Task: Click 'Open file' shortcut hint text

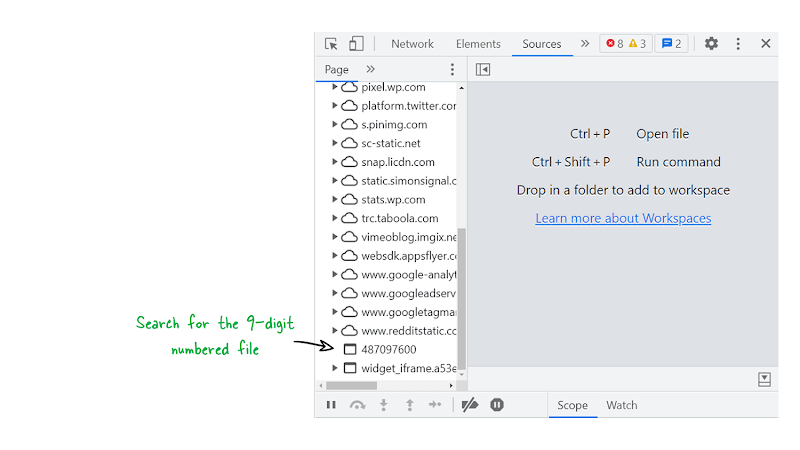Action: click(662, 134)
